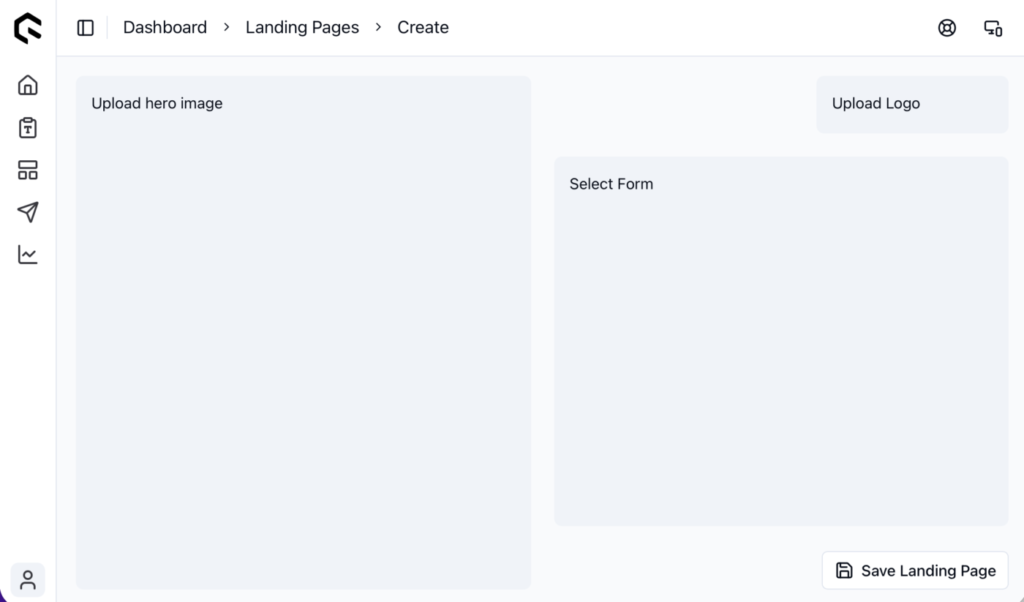Open the clipboard forms icon in sidebar
The height and width of the screenshot is (602, 1024).
[27, 127]
